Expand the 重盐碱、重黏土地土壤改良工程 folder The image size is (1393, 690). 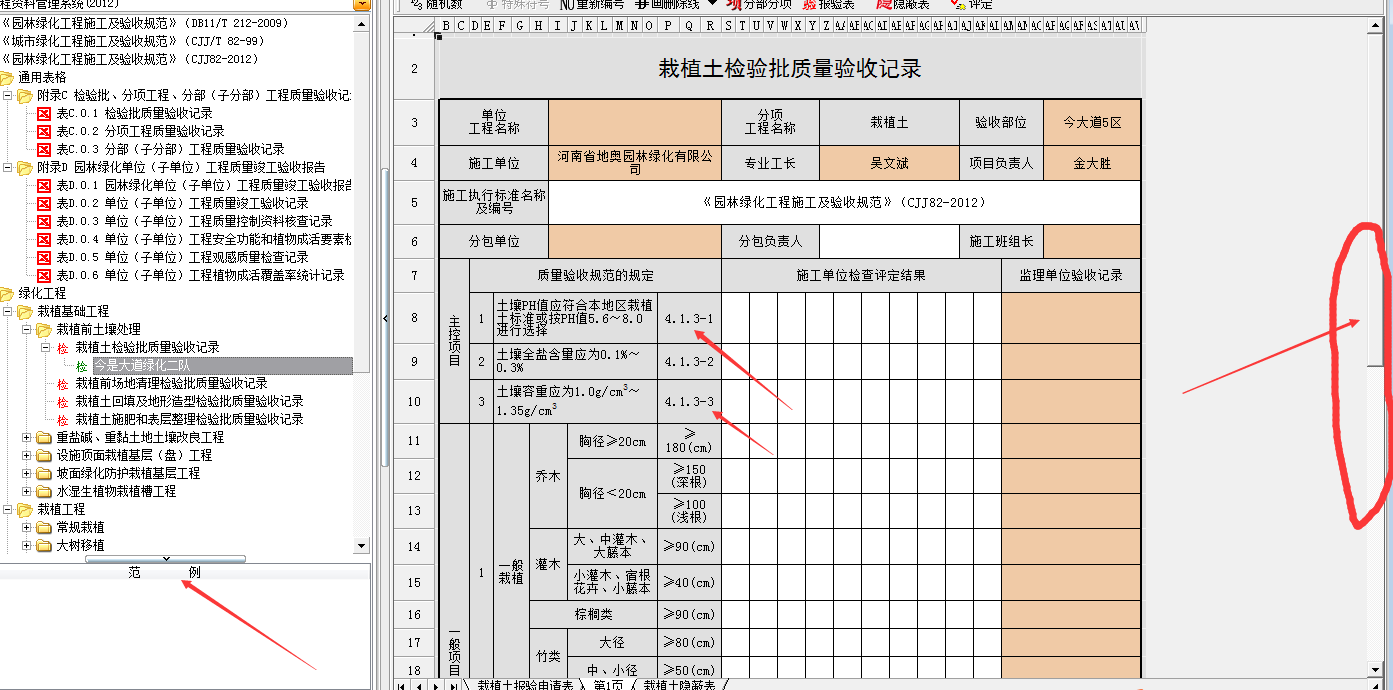pos(27,438)
